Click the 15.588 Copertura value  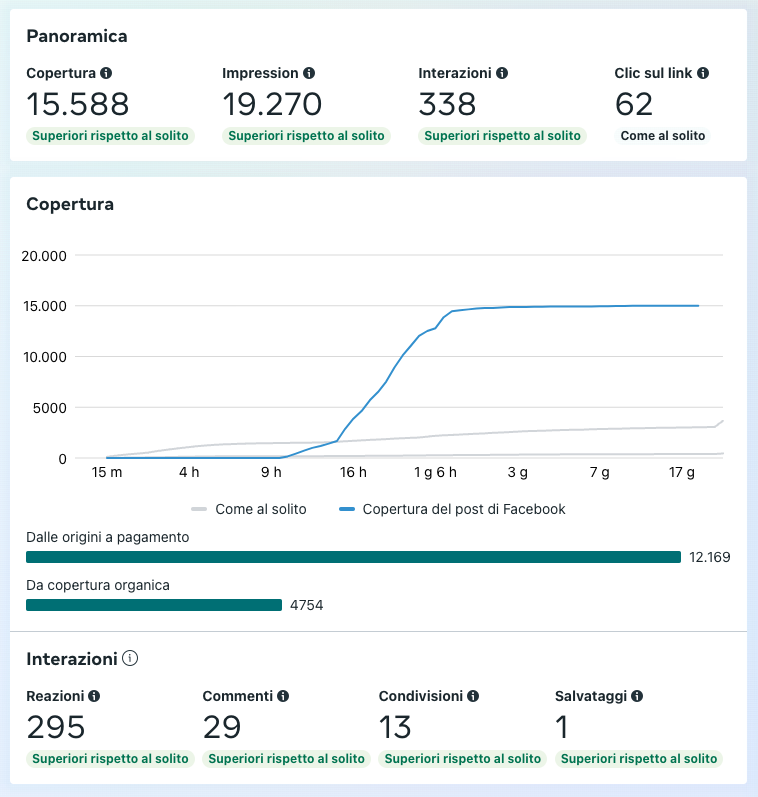78,104
